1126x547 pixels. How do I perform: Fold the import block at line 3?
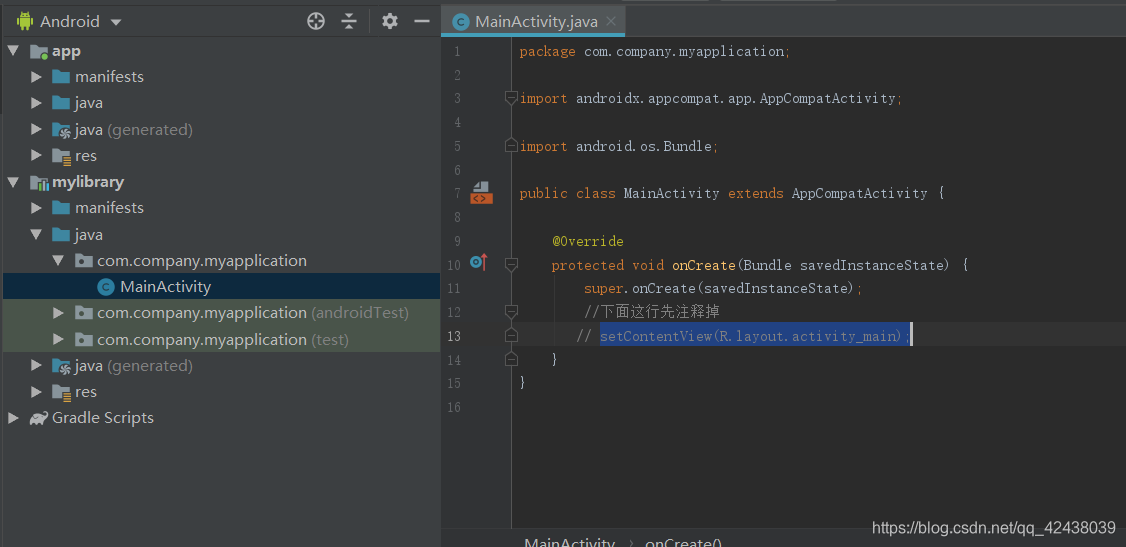(x=511, y=98)
